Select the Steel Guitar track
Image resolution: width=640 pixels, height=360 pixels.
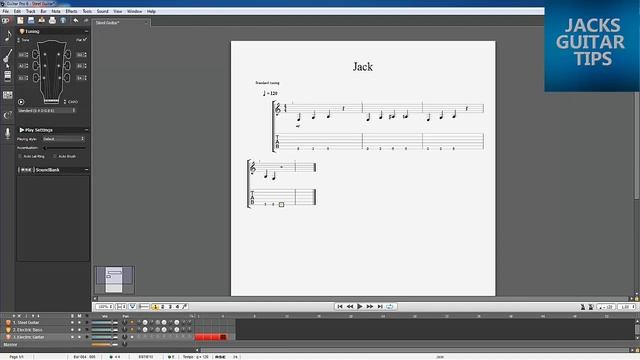coord(27,322)
